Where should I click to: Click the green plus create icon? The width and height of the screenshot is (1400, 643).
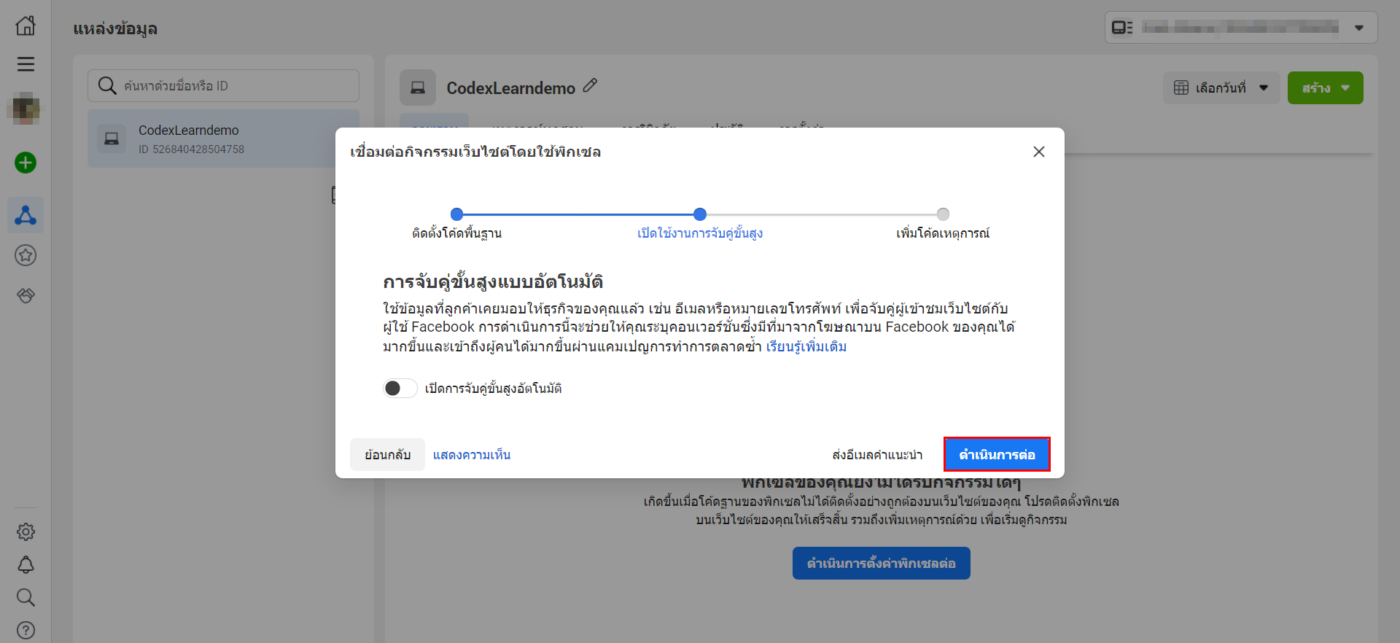26,163
